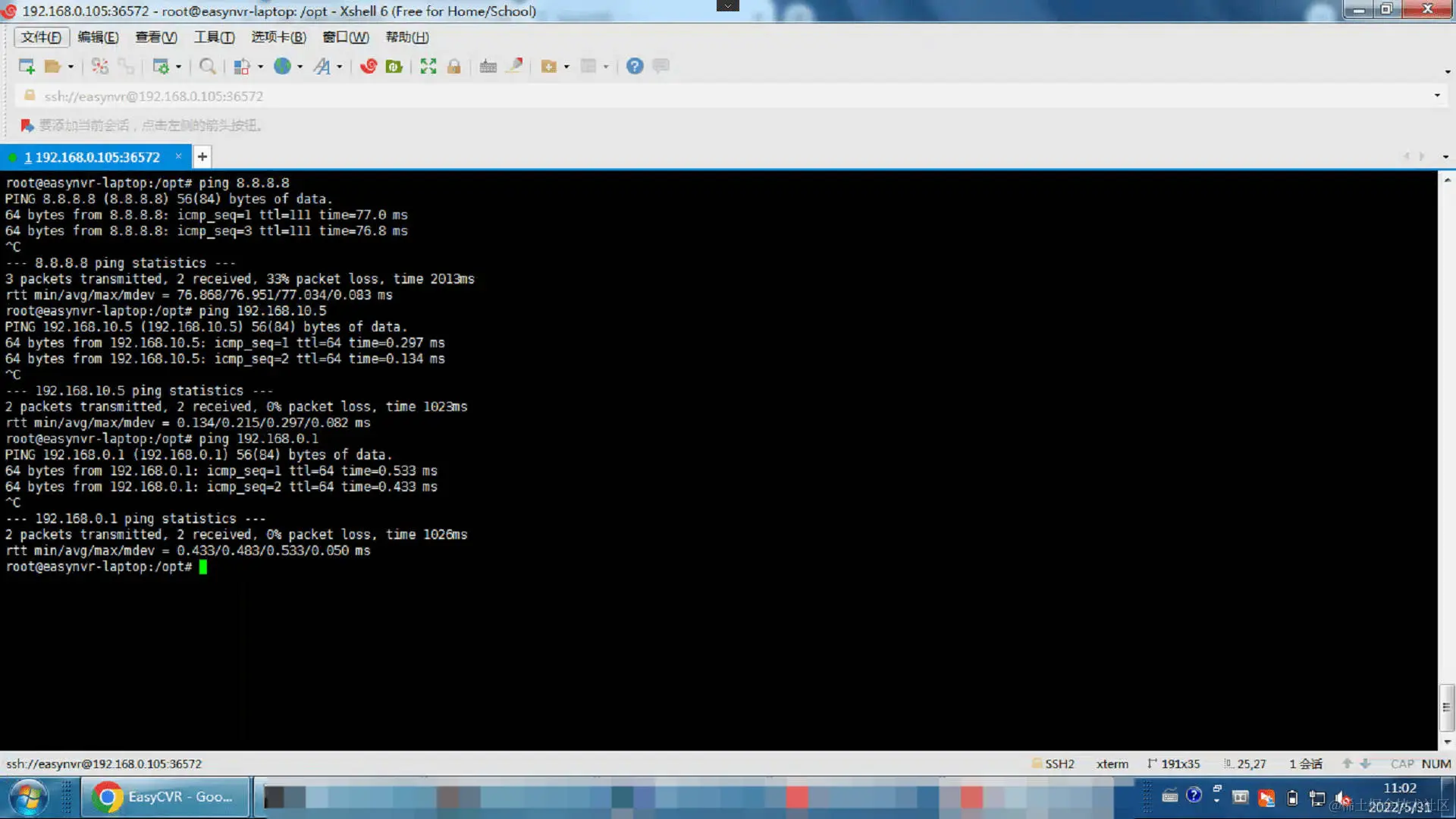Expand the globe encoding dropdown arrow

click(x=300, y=67)
